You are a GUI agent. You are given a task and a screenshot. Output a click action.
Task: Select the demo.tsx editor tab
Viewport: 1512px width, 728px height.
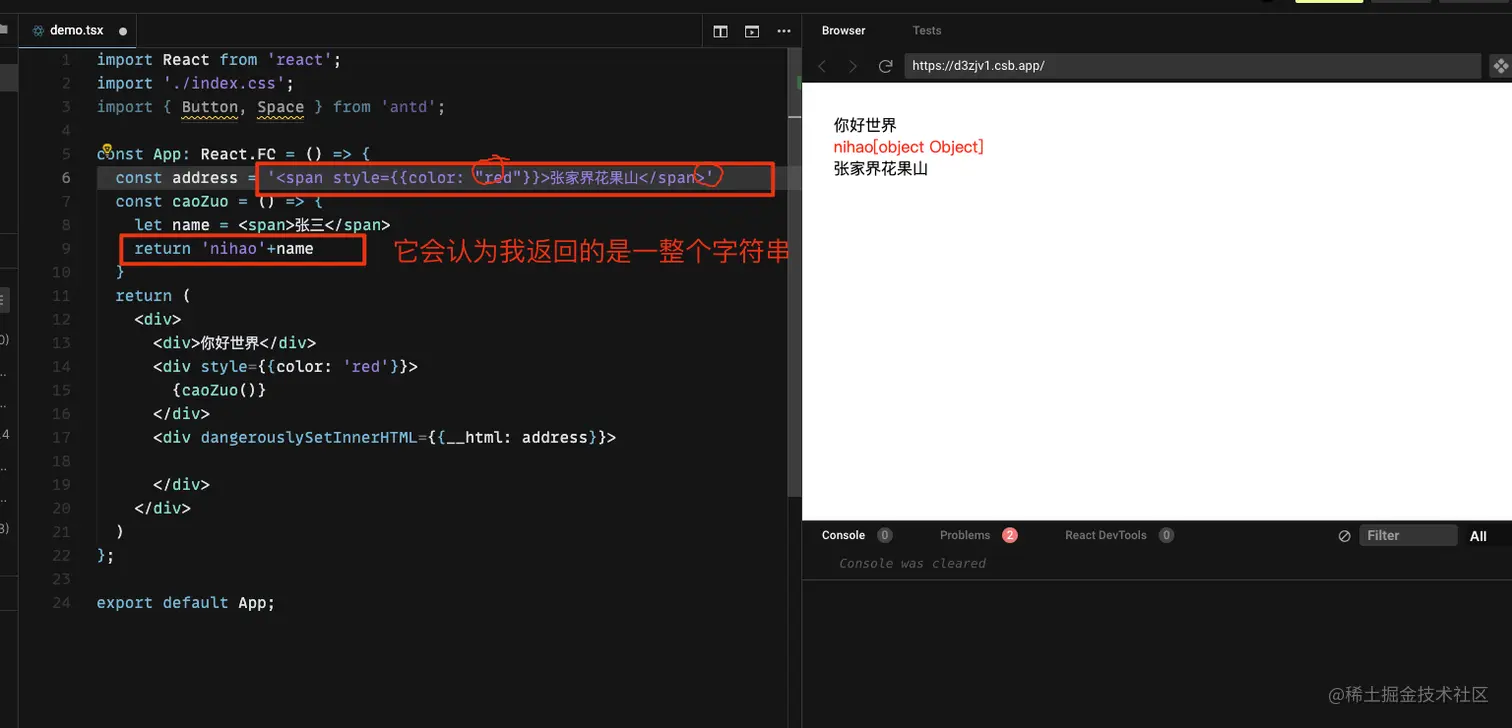coord(78,31)
